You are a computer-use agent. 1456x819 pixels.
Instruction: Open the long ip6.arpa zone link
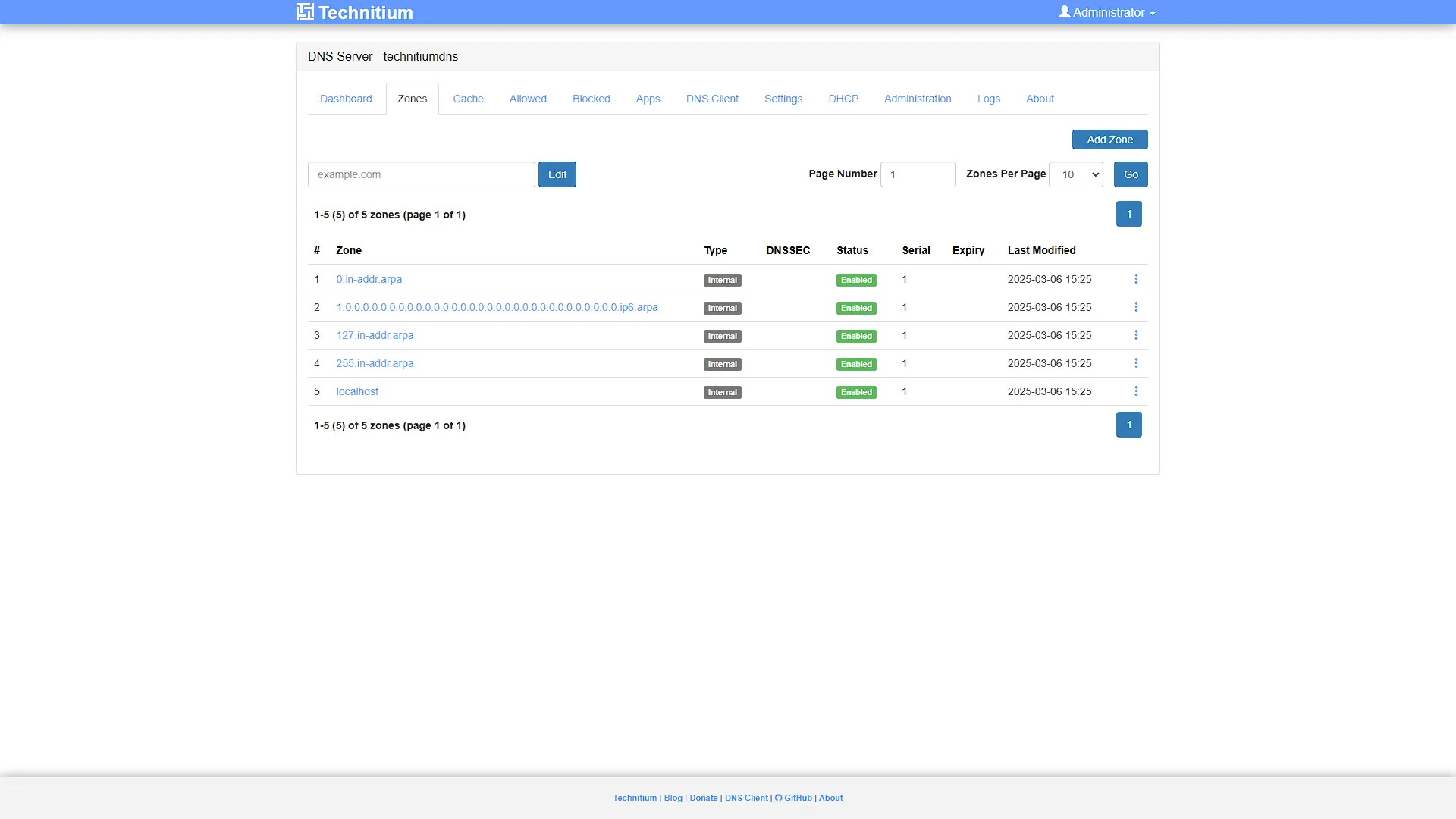coord(497,307)
